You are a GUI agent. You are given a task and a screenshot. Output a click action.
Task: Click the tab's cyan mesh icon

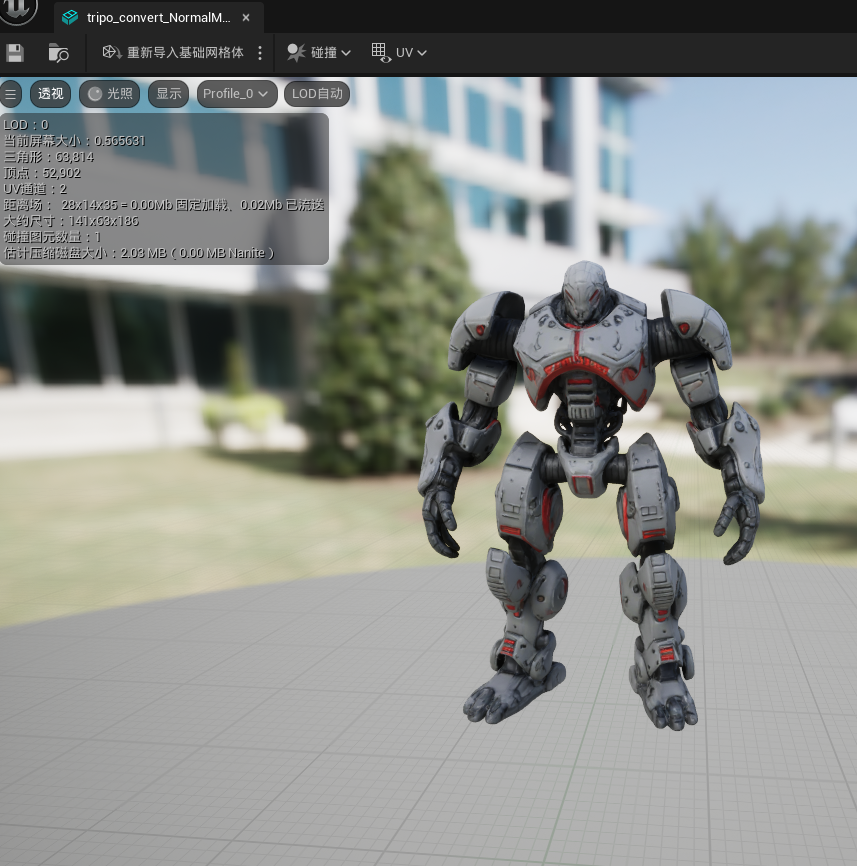coord(70,18)
